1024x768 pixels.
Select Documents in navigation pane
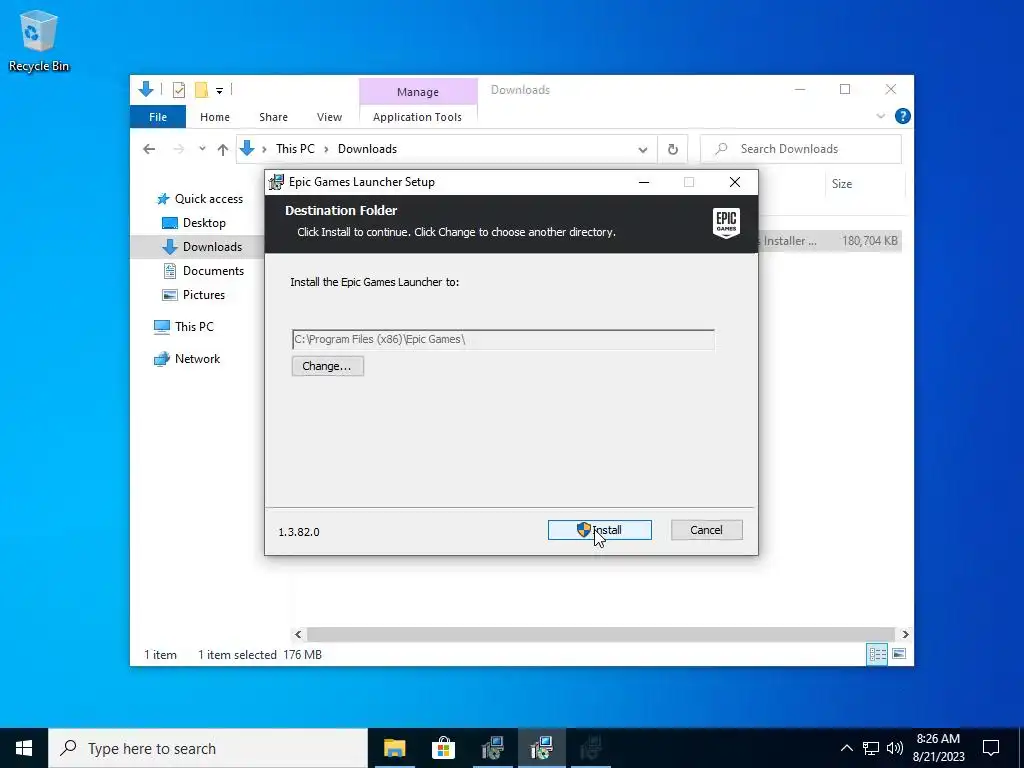click(203, 270)
